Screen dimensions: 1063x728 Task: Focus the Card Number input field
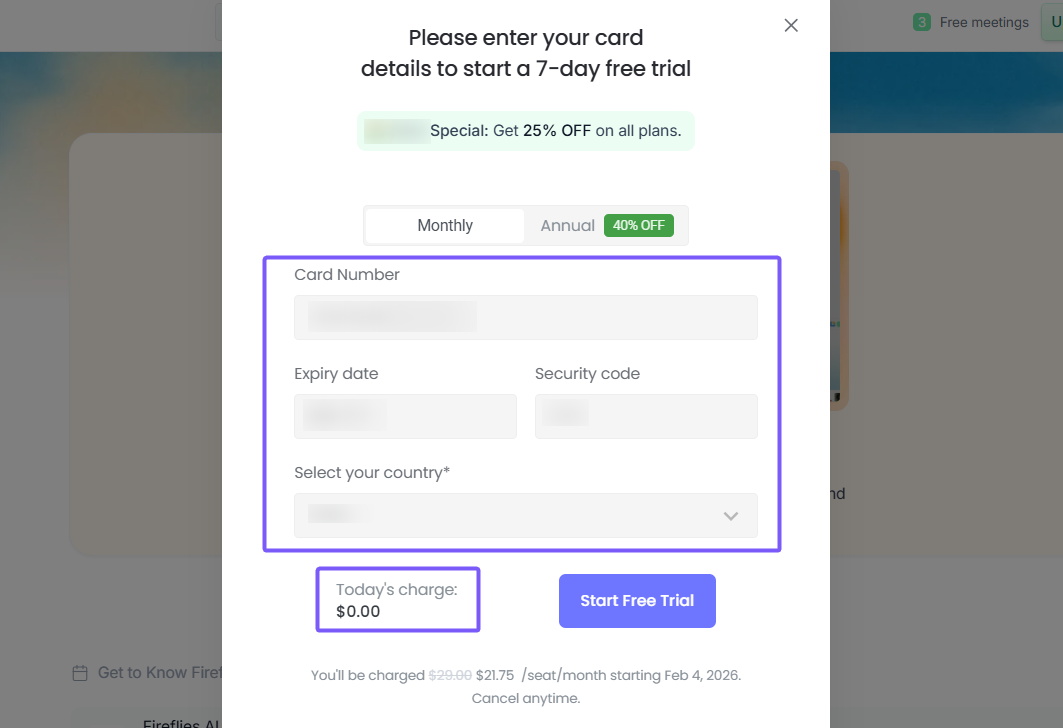tap(526, 317)
